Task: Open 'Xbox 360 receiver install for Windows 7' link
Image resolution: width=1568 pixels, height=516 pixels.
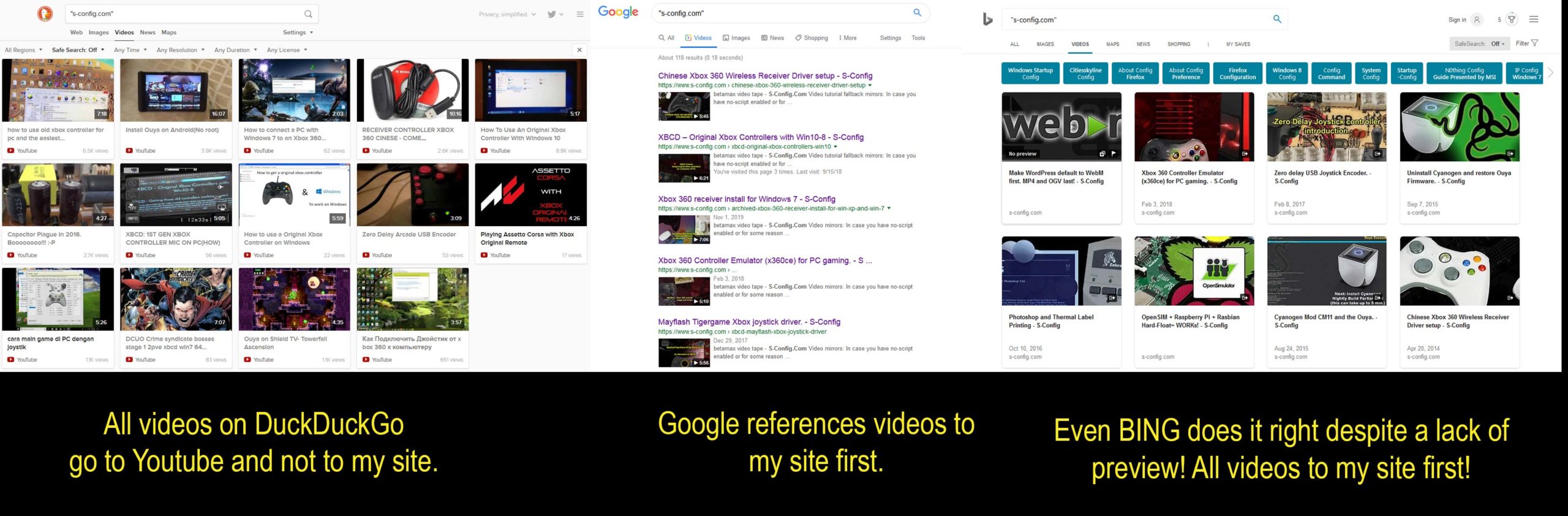Action: [x=747, y=199]
